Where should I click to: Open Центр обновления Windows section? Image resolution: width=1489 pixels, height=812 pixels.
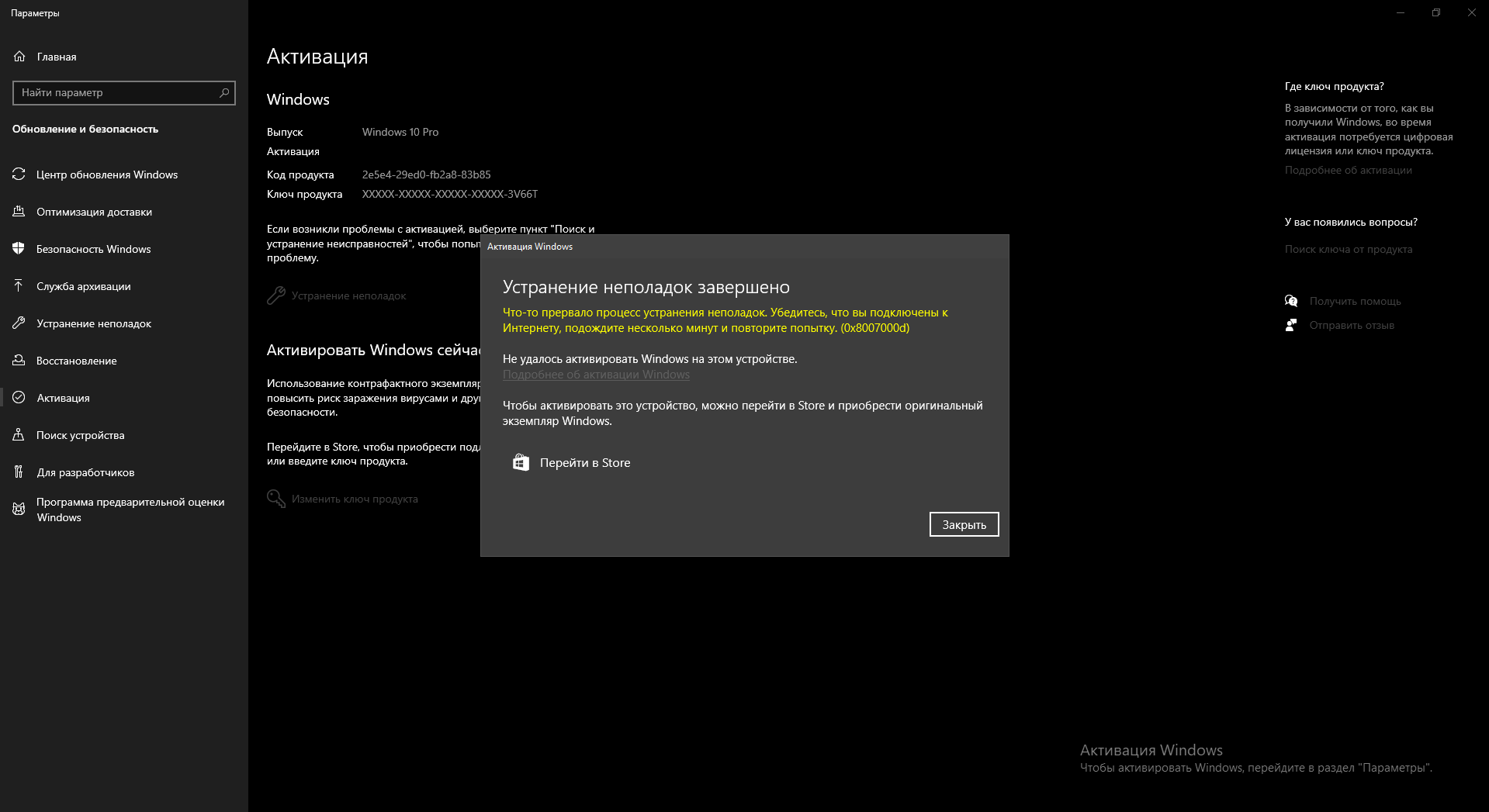pos(124,174)
